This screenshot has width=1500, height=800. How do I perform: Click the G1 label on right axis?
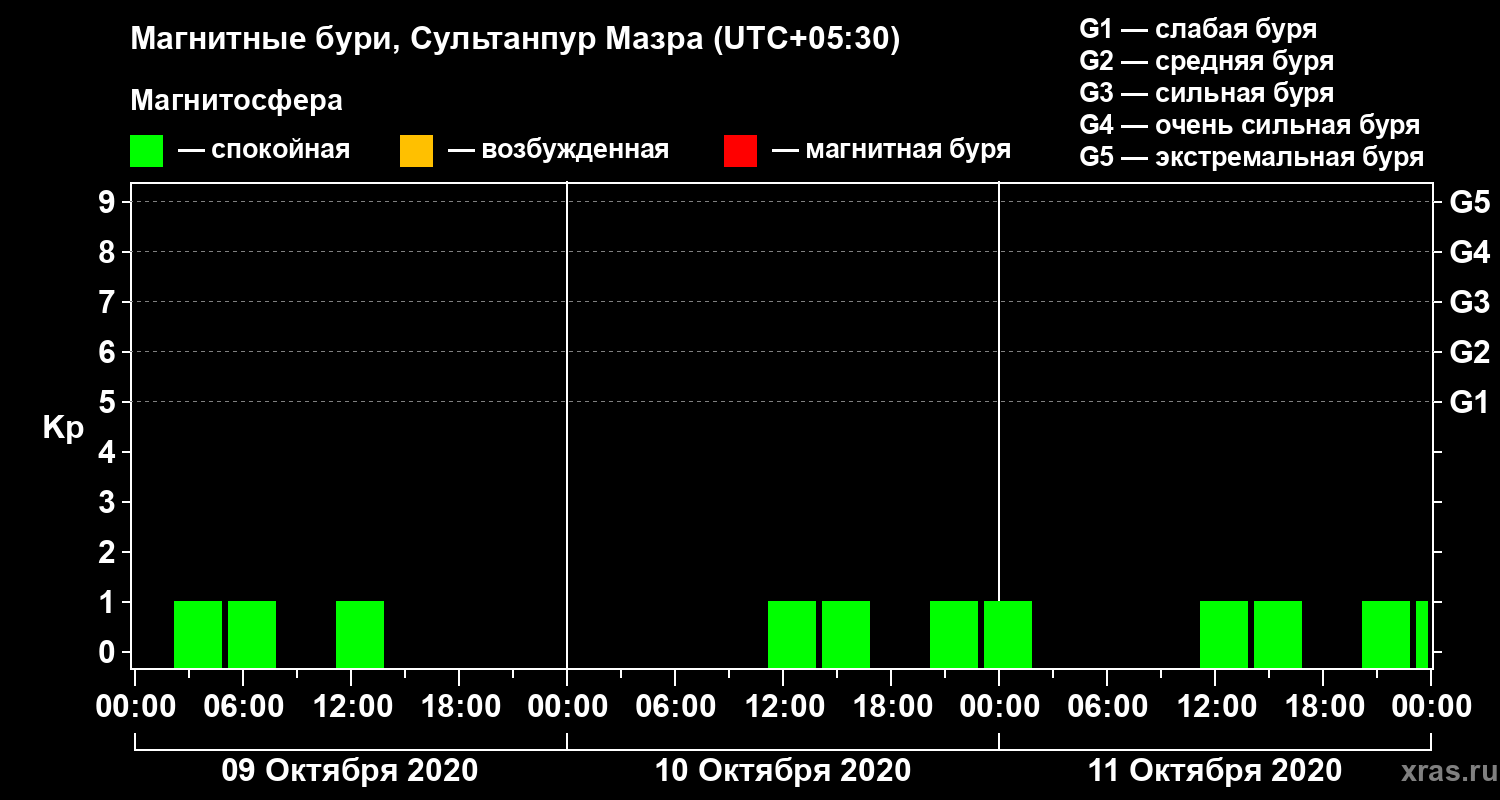click(1469, 403)
